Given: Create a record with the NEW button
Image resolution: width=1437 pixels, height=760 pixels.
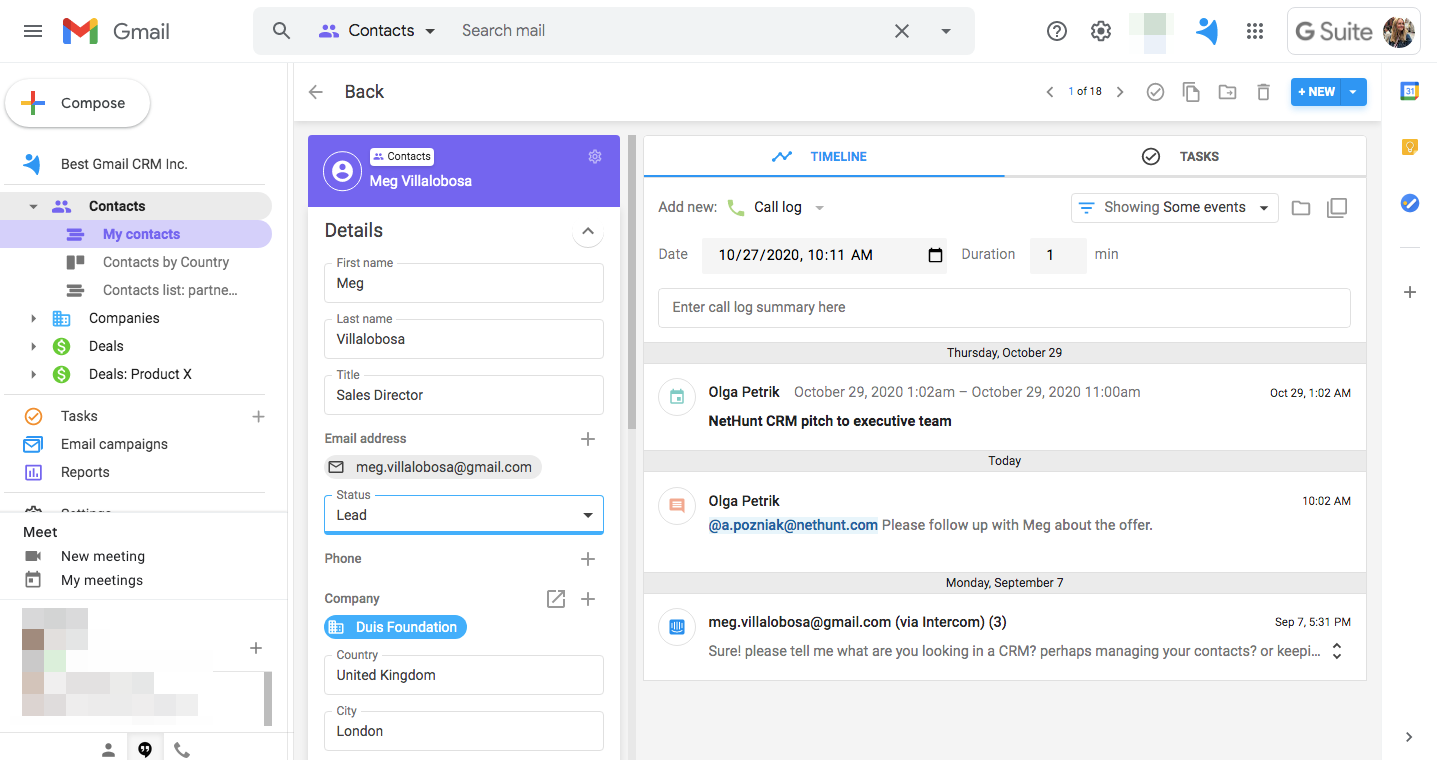Looking at the screenshot, I should [1315, 91].
